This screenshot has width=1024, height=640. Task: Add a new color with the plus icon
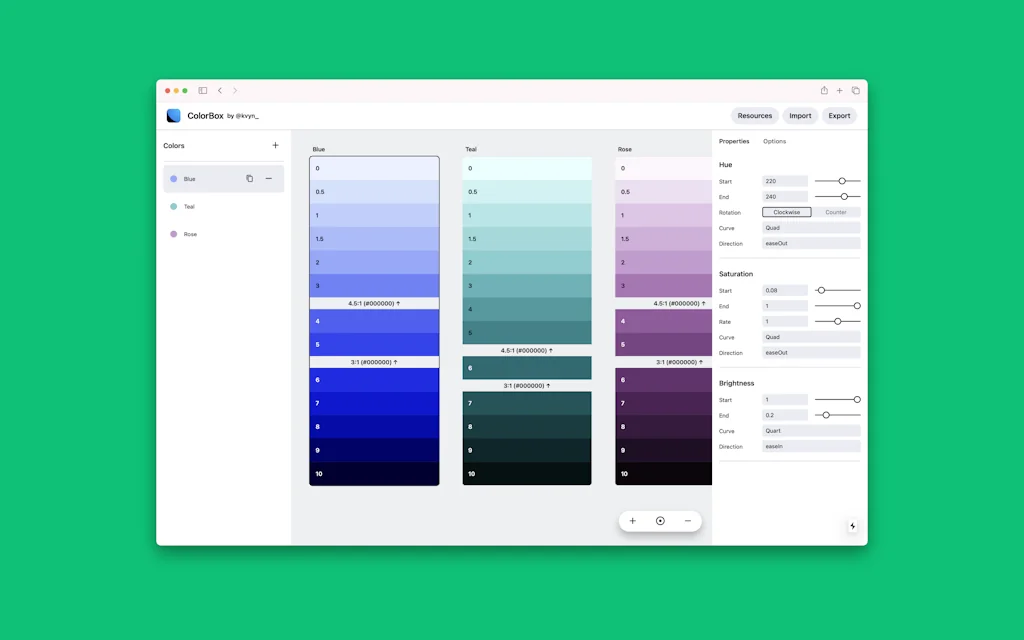[x=276, y=145]
